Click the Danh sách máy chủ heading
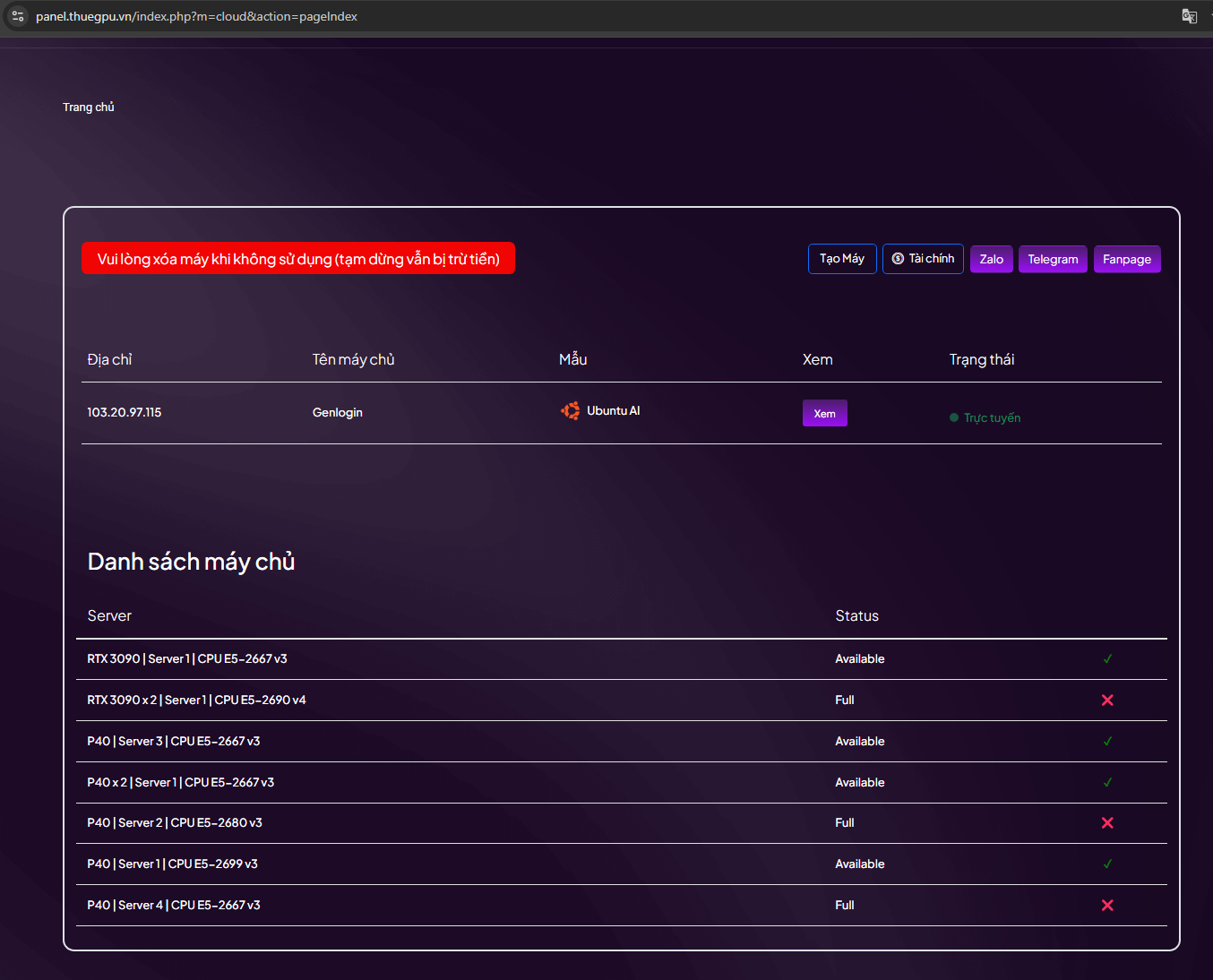The height and width of the screenshot is (980, 1213). [x=192, y=562]
